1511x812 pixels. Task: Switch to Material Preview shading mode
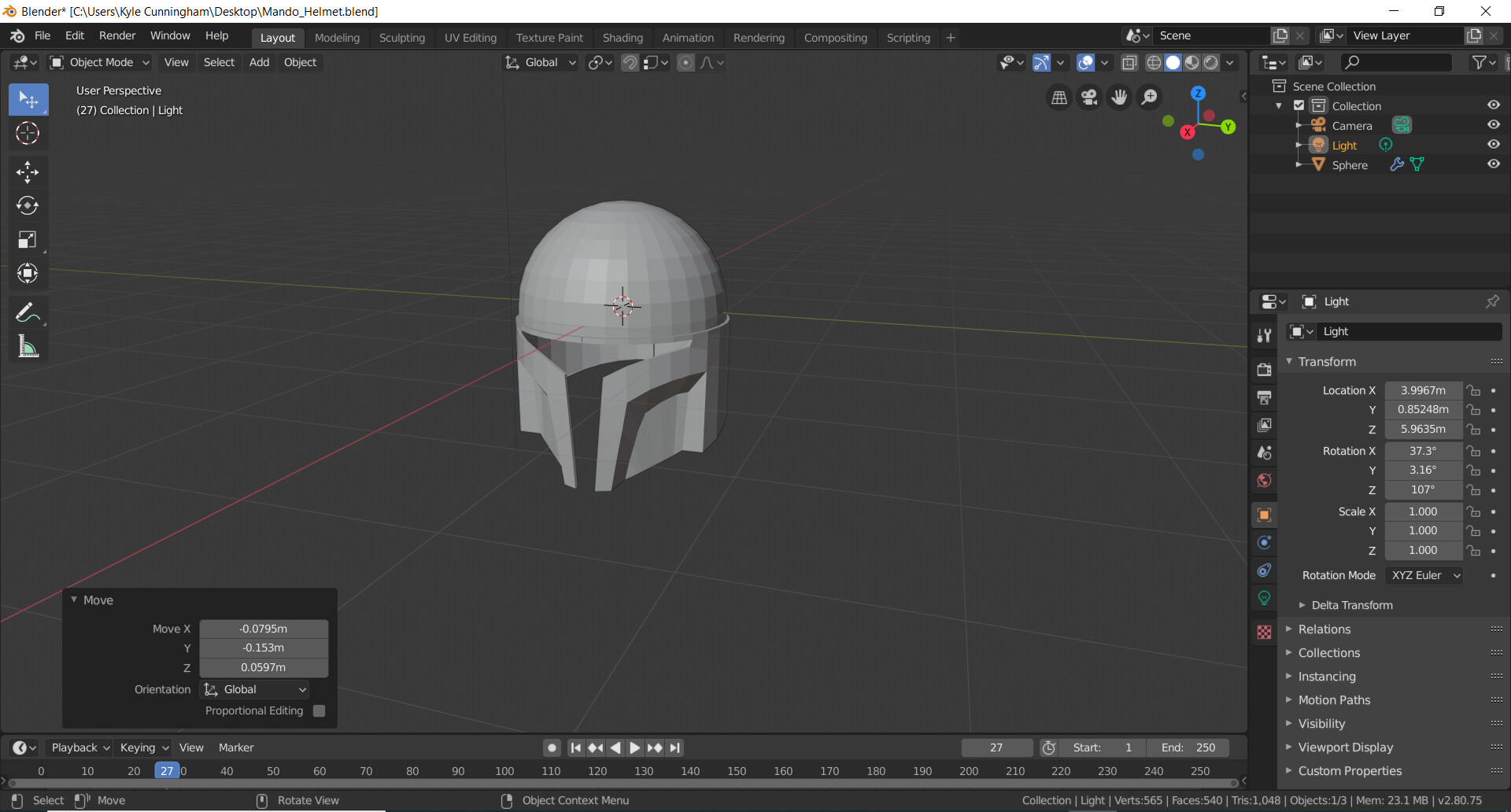point(1193,62)
